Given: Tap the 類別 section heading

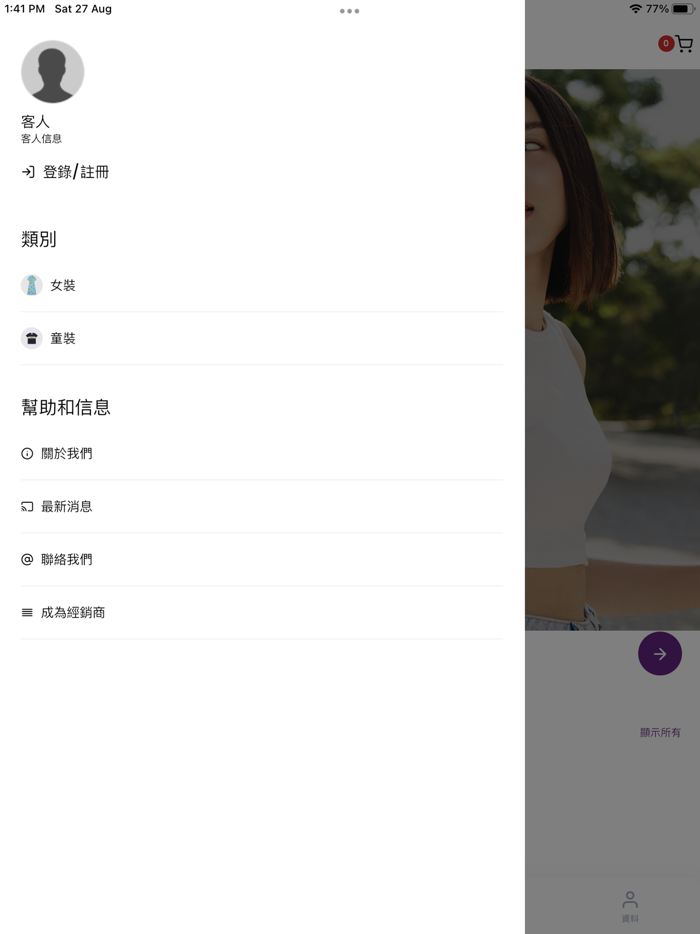Looking at the screenshot, I should click(x=39, y=239).
